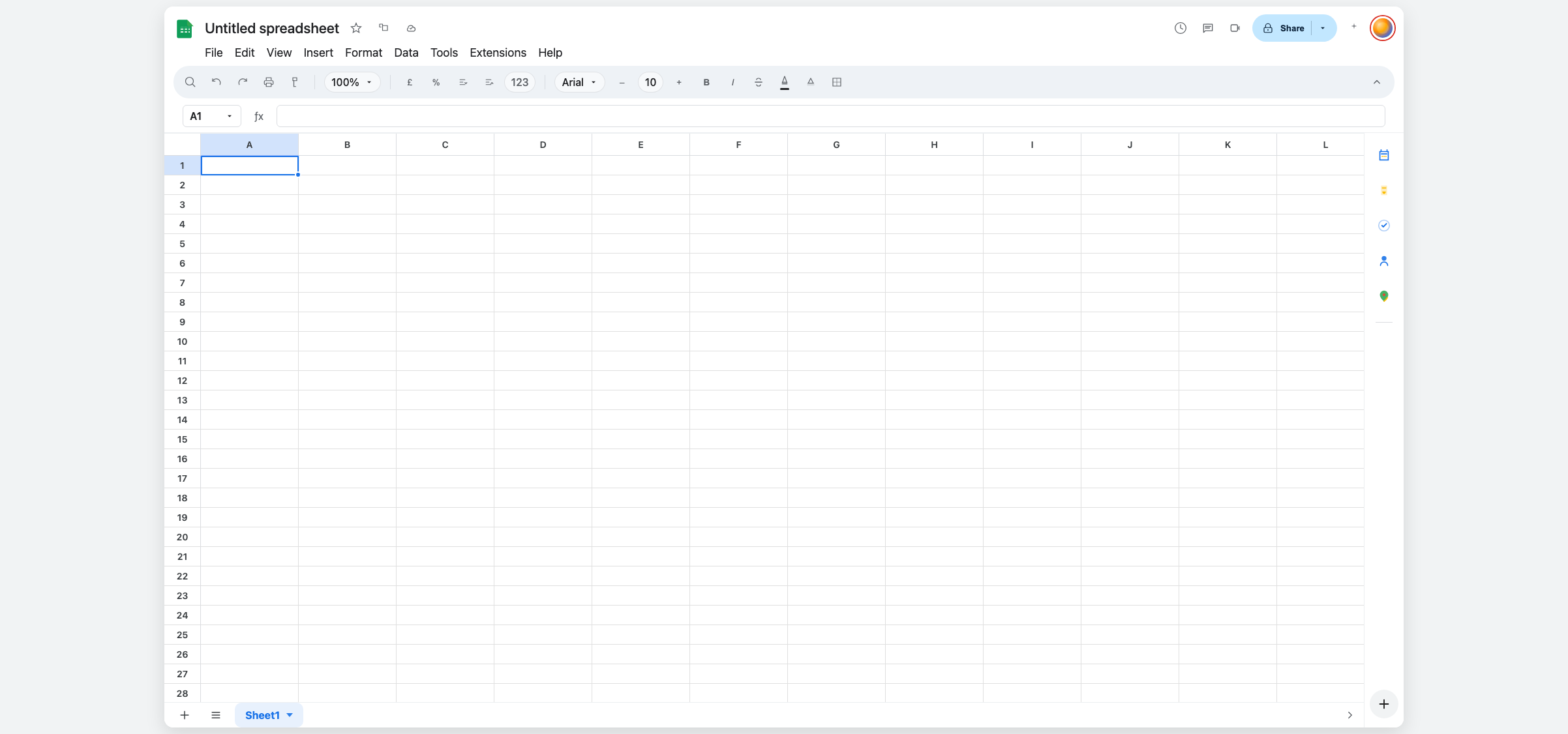The image size is (1568, 734).
Task: Open the comments icon
Action: click(x=1208, y=28)
